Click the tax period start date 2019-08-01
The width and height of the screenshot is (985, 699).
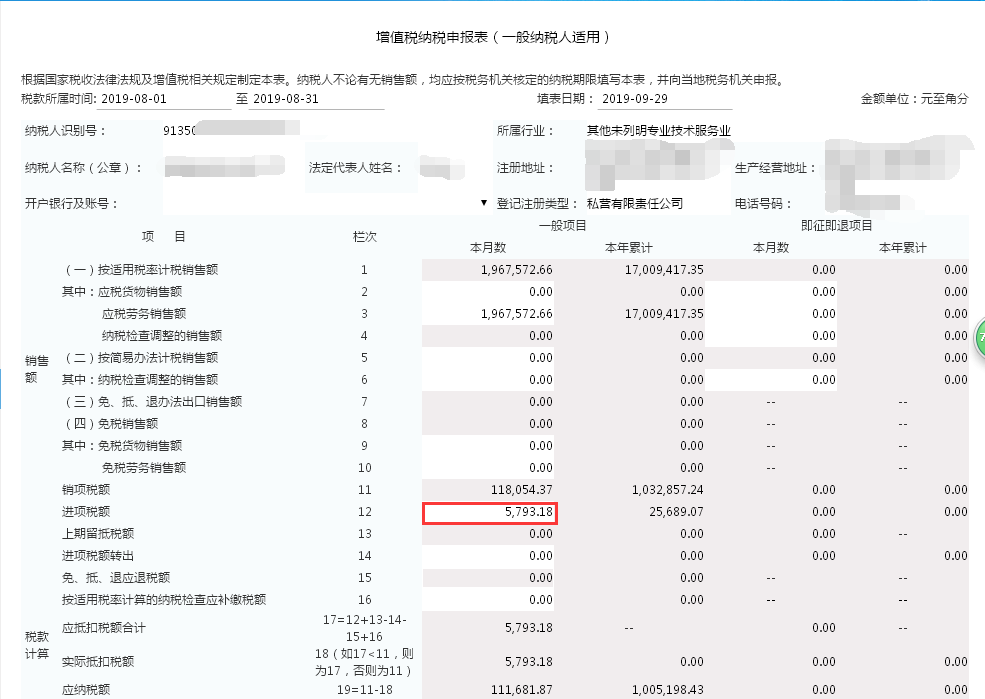tap(165, 99)
